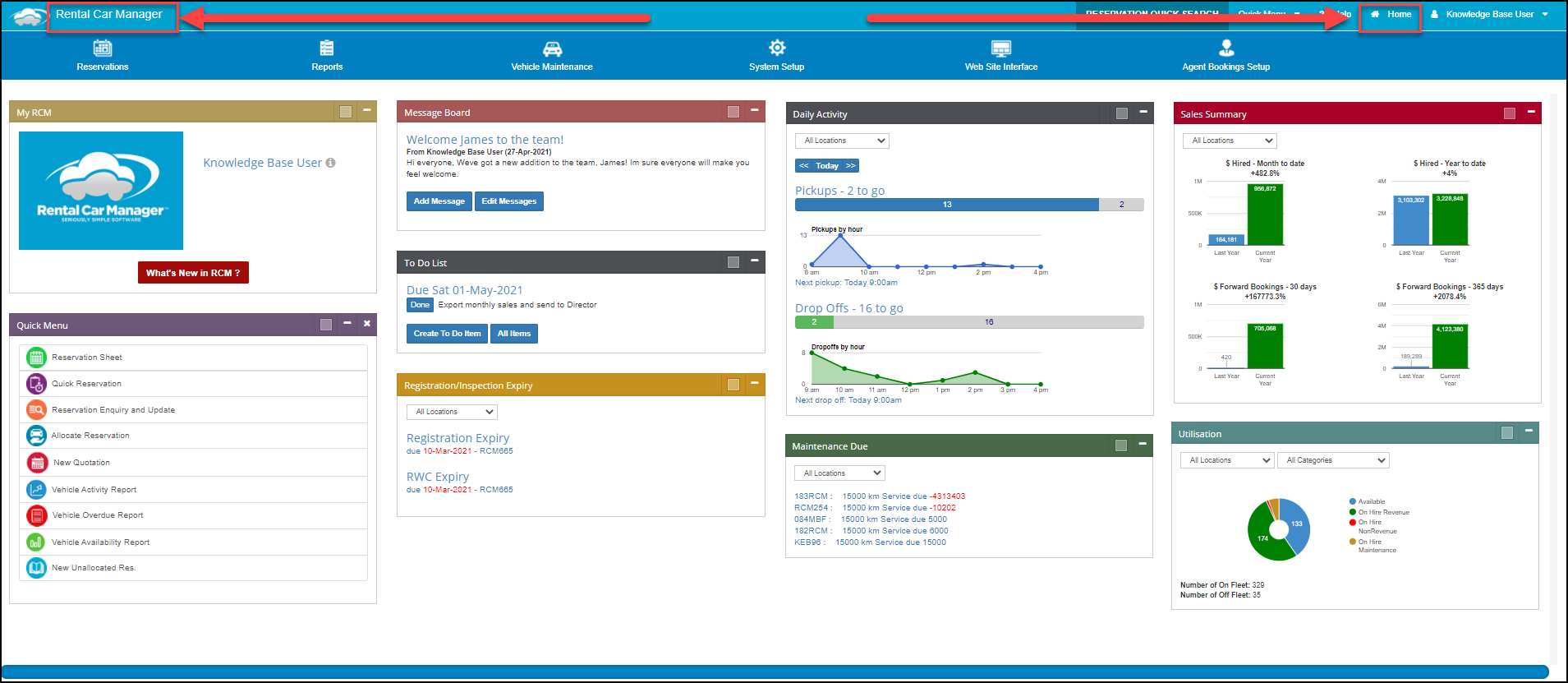Open the Reservations calendar icon
Screen dimensions: 1568x683
103,48
